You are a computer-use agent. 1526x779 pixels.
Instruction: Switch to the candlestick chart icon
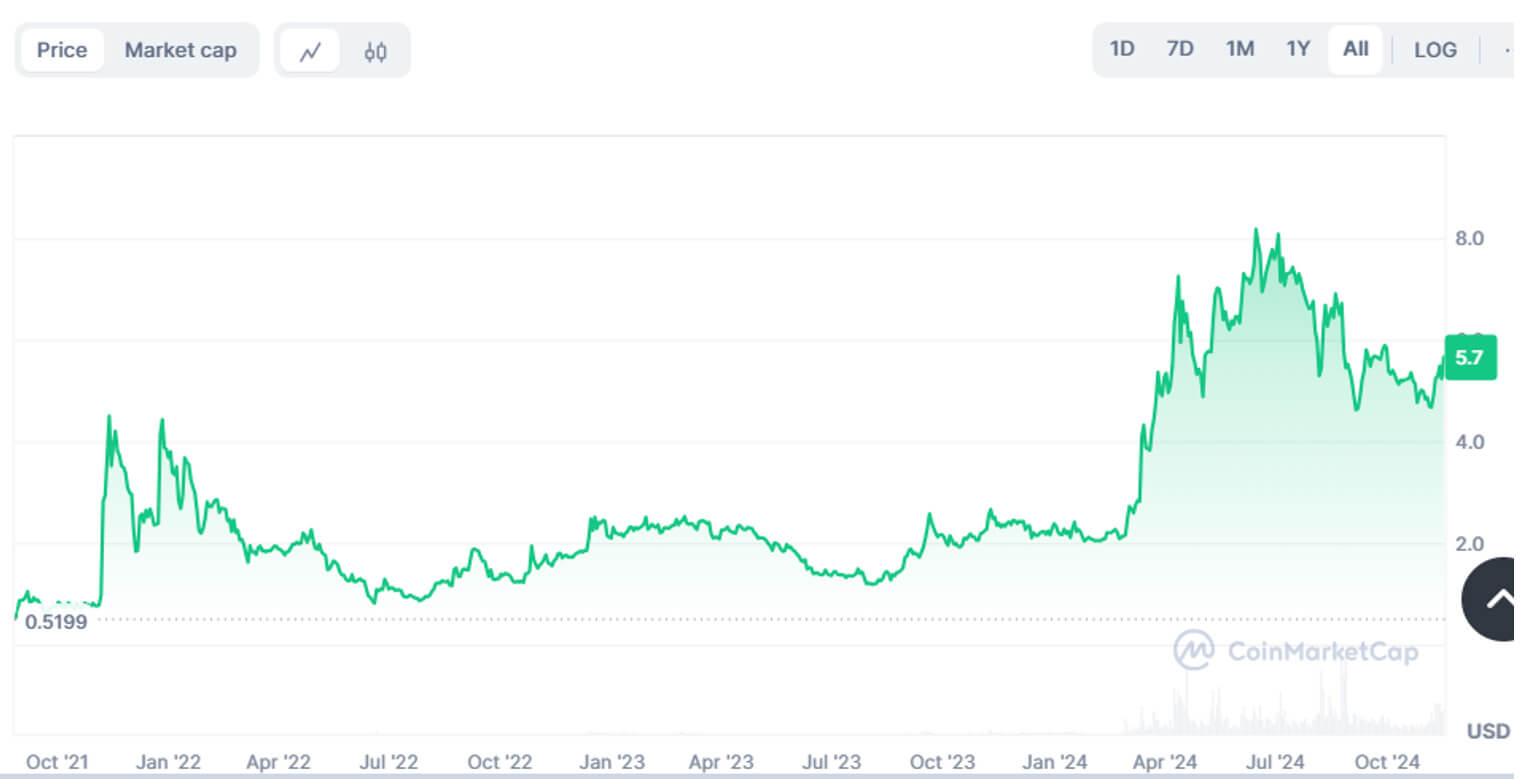375,51
